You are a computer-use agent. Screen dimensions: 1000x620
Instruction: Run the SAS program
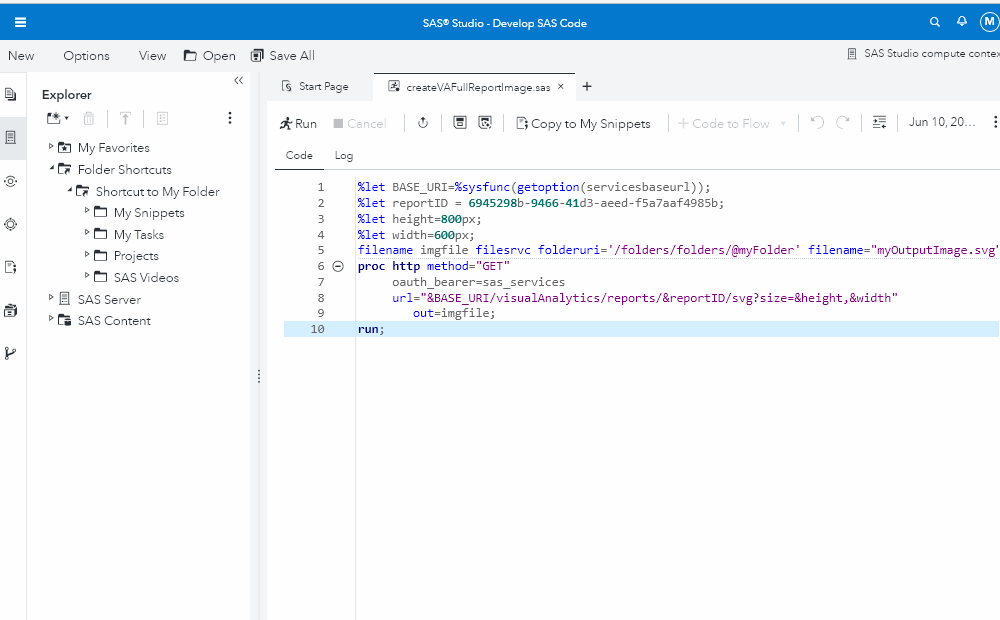[298, 123]
